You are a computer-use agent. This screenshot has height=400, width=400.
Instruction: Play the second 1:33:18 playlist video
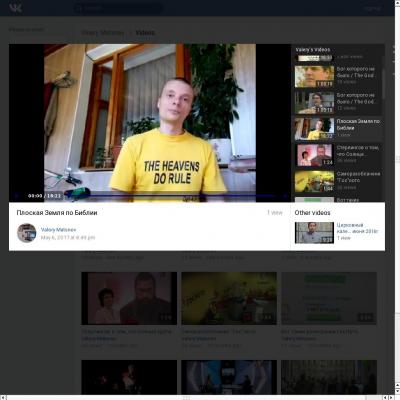314,103
